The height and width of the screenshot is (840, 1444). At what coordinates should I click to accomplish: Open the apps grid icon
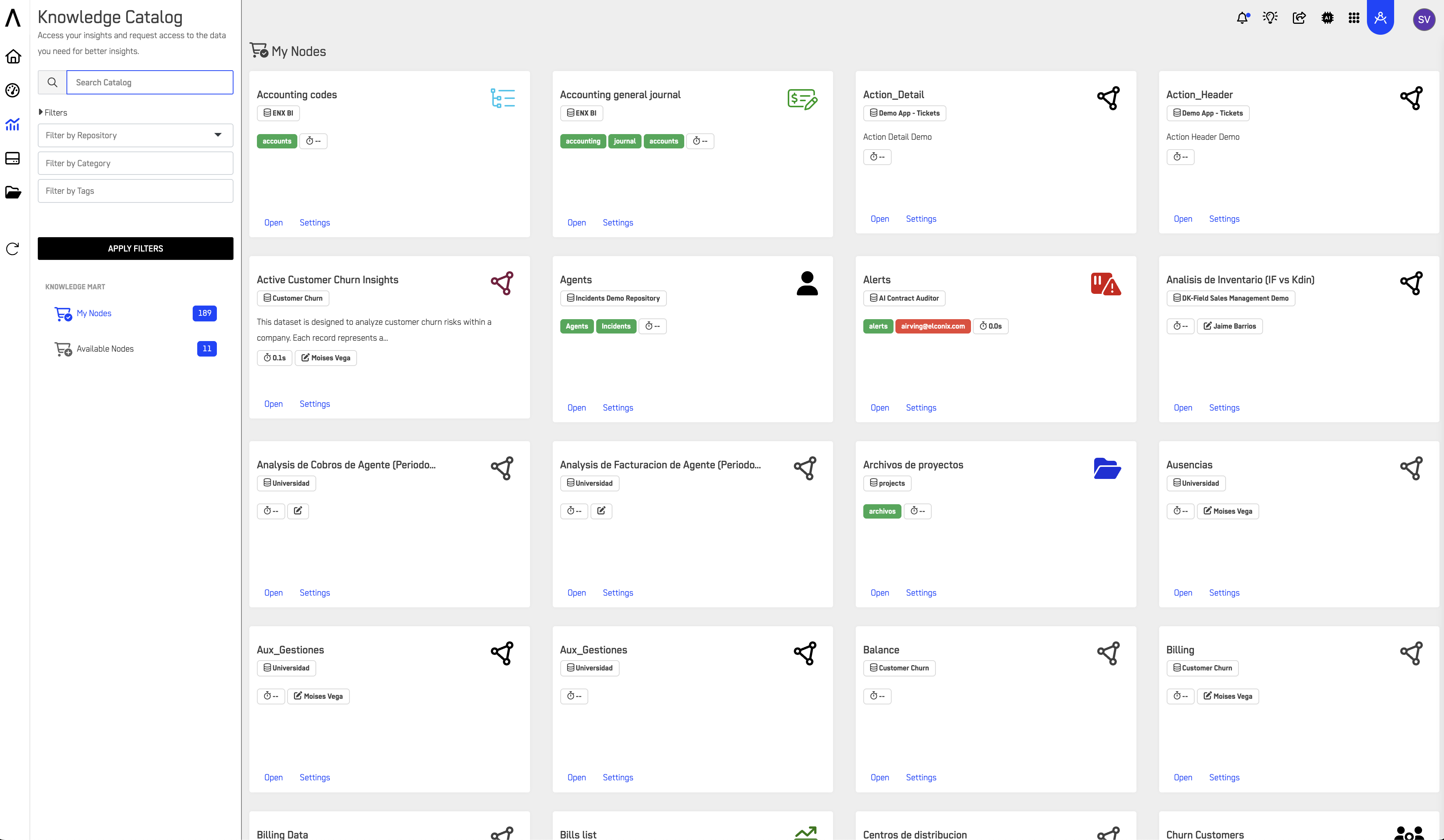(1354, 18)
